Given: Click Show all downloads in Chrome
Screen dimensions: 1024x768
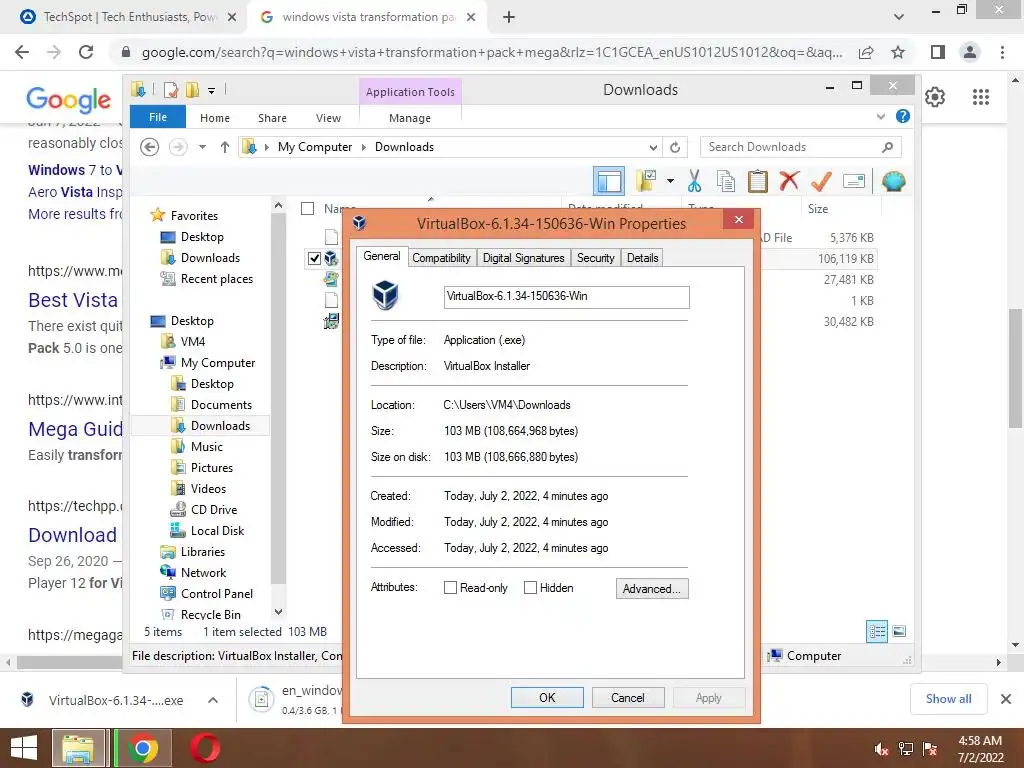Looking at the screenshot, I should pyautogui.click(x=948, y=699).
